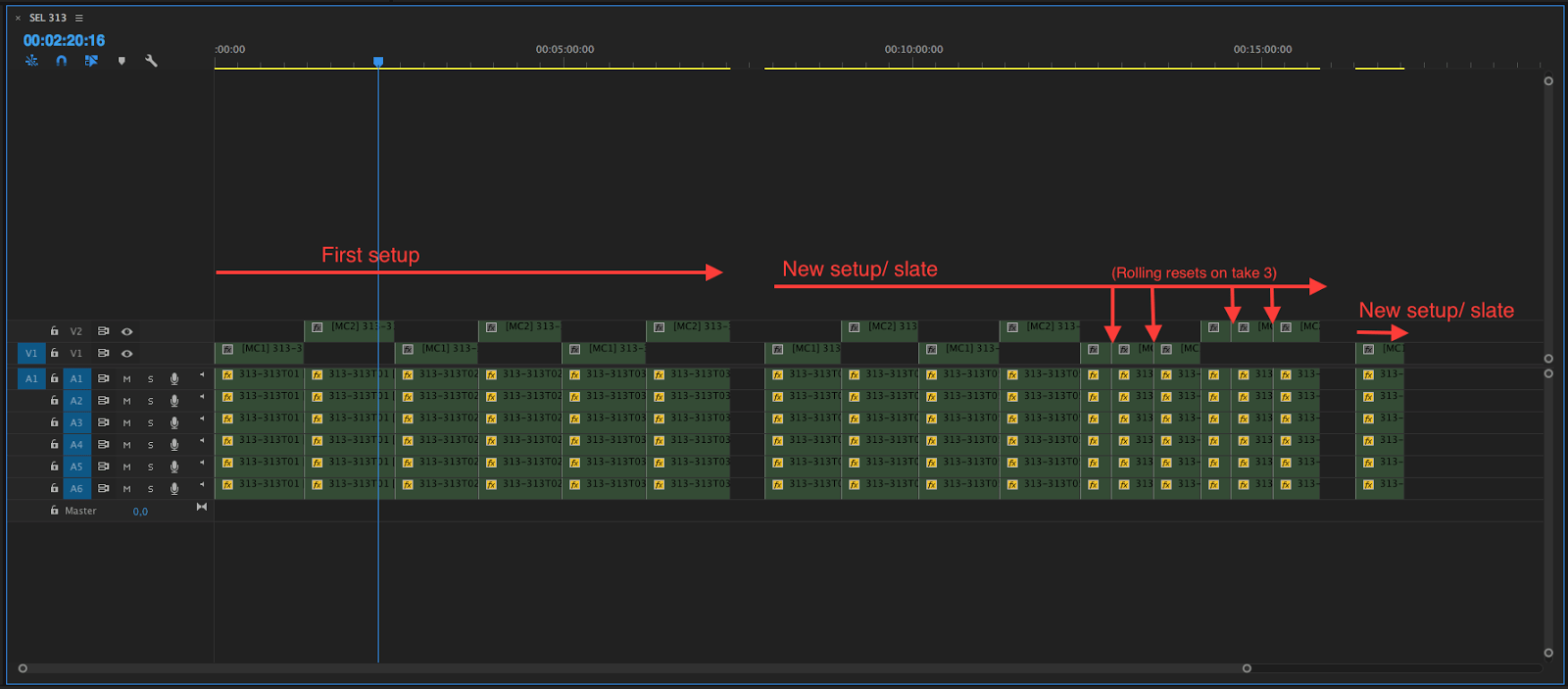Viewport: 1568px width, 689px height.
Task: Solo audio track A6
Action: pyautogui.click(x=150, y=488)
